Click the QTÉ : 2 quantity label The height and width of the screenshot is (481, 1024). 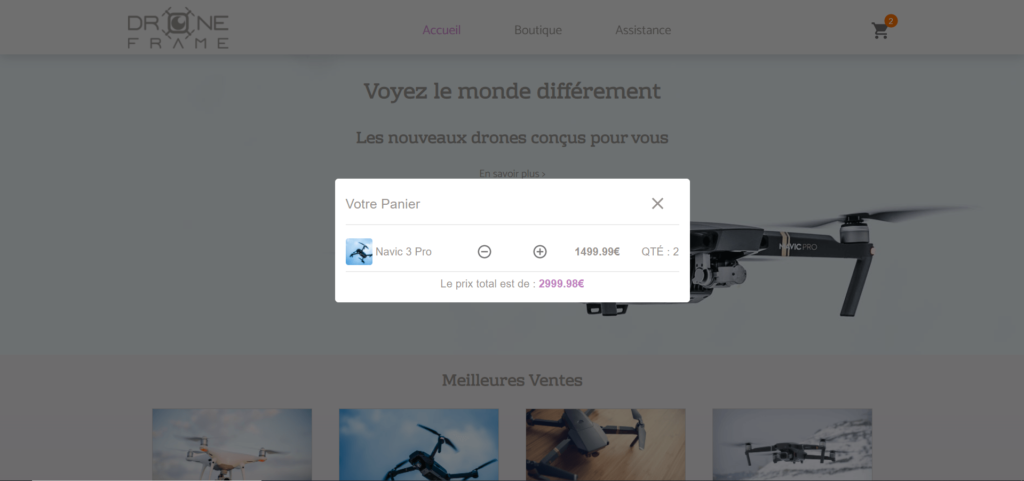point(660,252)
